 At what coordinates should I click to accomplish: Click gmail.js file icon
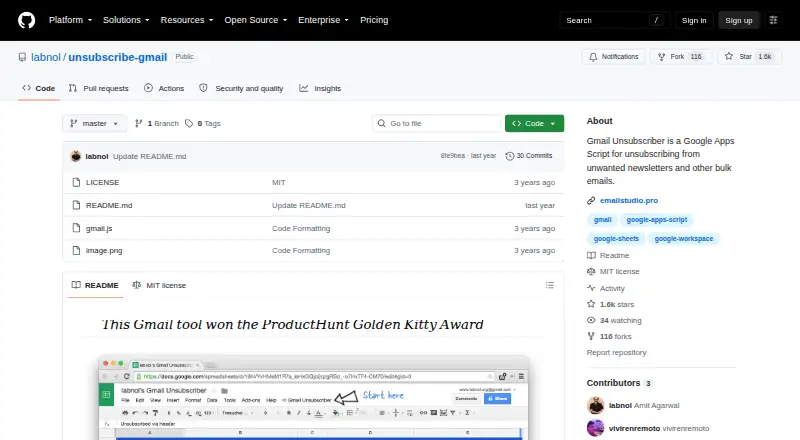click(76, 228)
